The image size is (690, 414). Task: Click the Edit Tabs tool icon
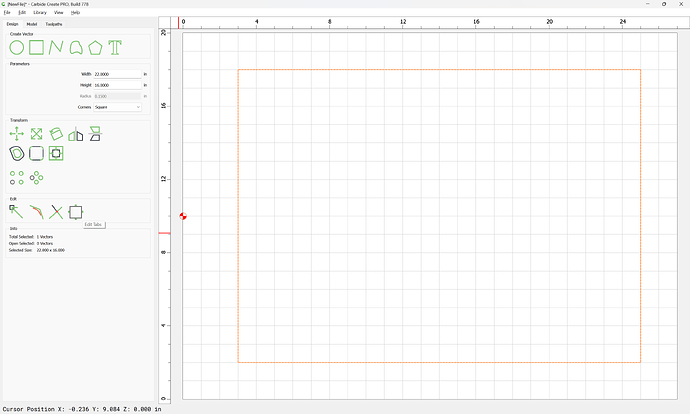pos(76,212)
